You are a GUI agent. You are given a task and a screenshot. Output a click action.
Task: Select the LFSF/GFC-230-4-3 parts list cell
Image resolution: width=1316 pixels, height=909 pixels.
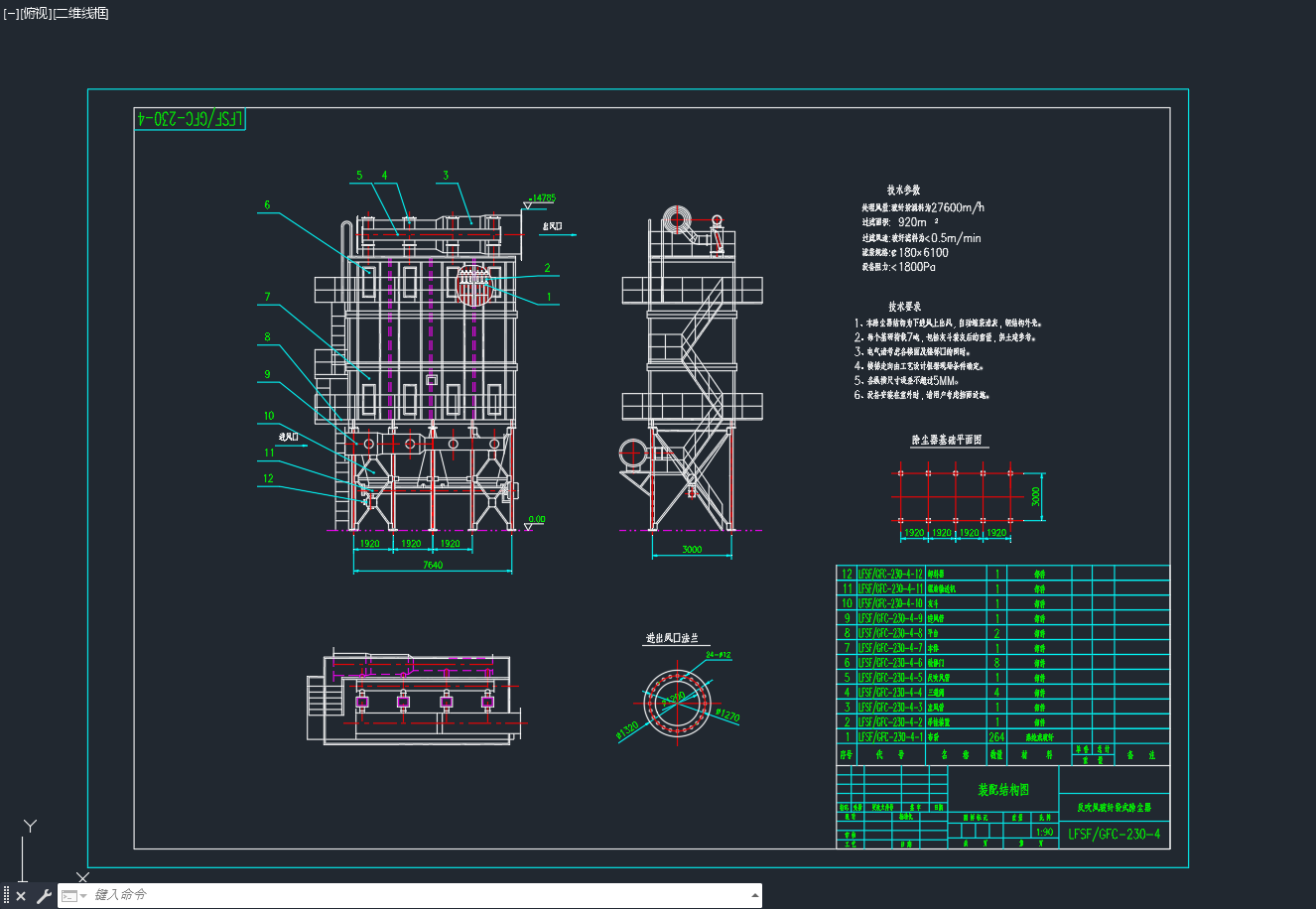[890, 708]
